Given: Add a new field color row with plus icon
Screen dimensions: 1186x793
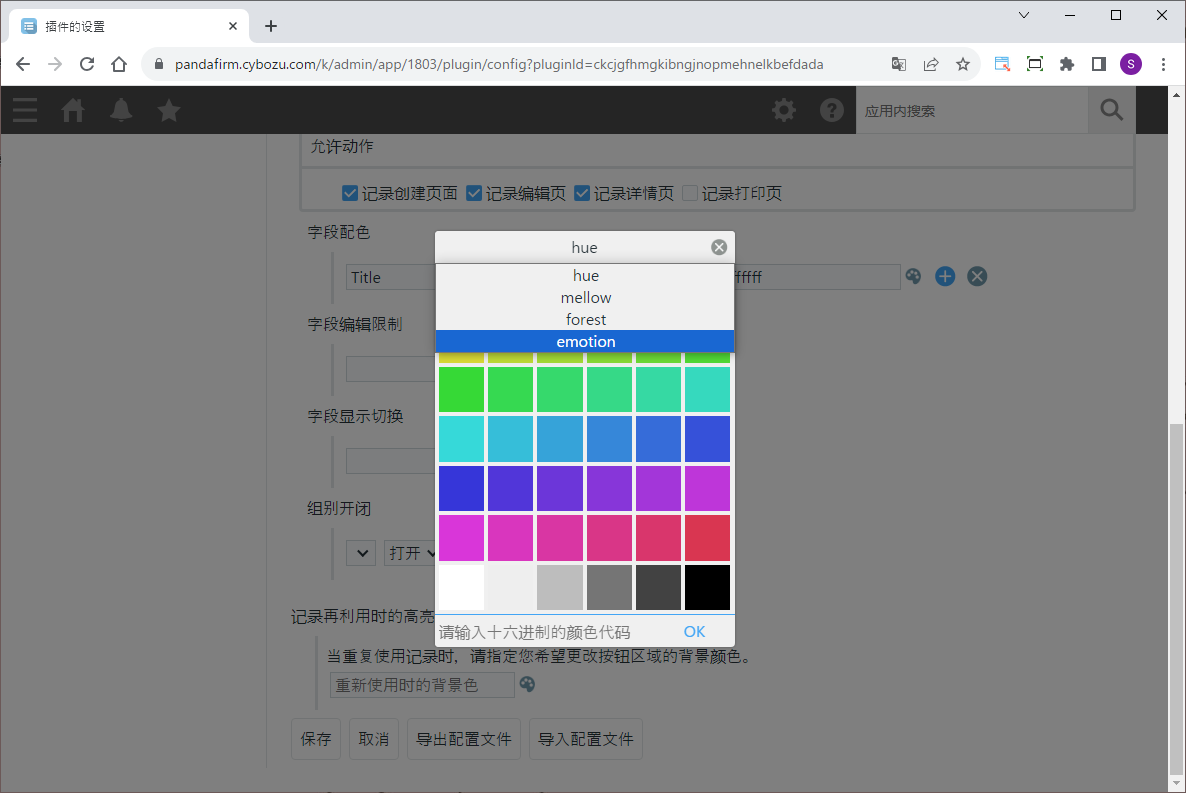Looking at the screenshot, I should click(x=945, y=277).
